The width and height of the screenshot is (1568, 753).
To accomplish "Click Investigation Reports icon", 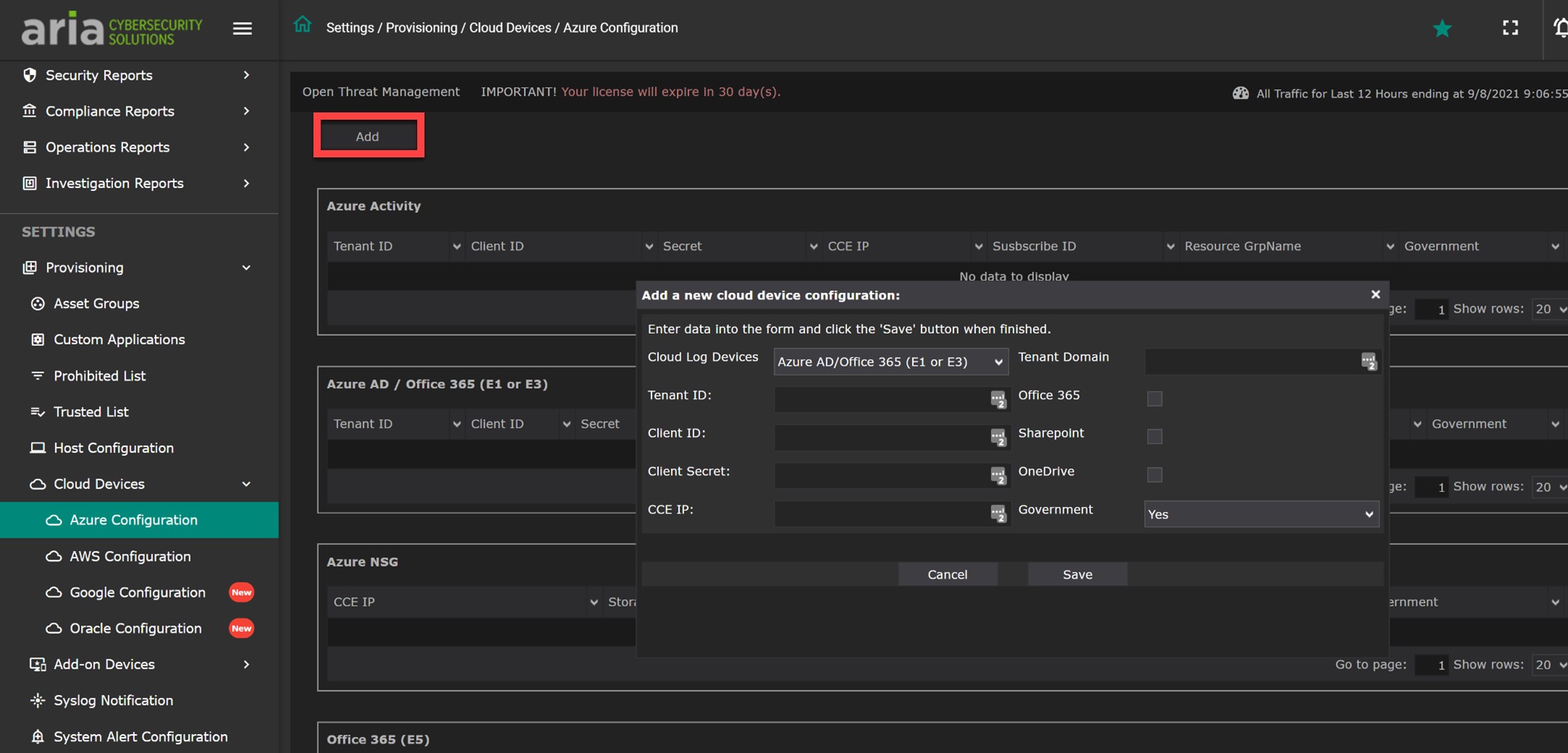I will [30, 183].
